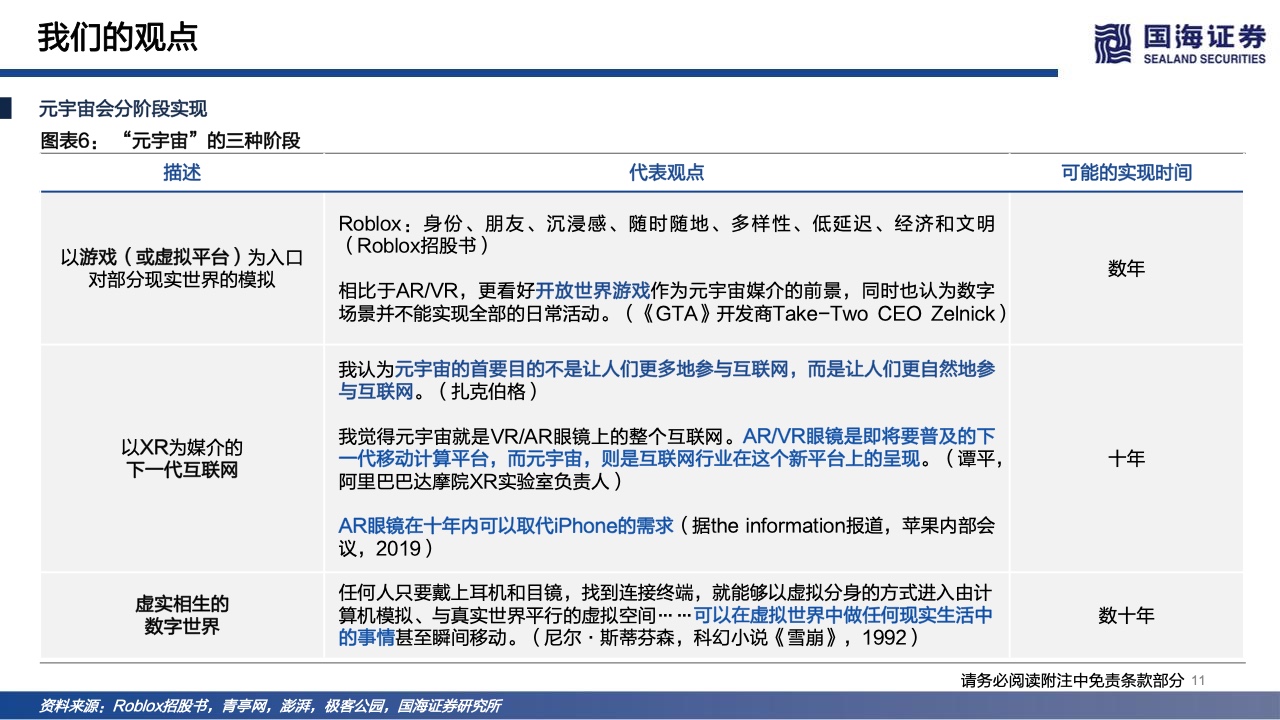This screenshot has height=720, width=1280.
Task: Click the highlighted phrase "开放世界游戏"
Action: [x=593, y=291]
